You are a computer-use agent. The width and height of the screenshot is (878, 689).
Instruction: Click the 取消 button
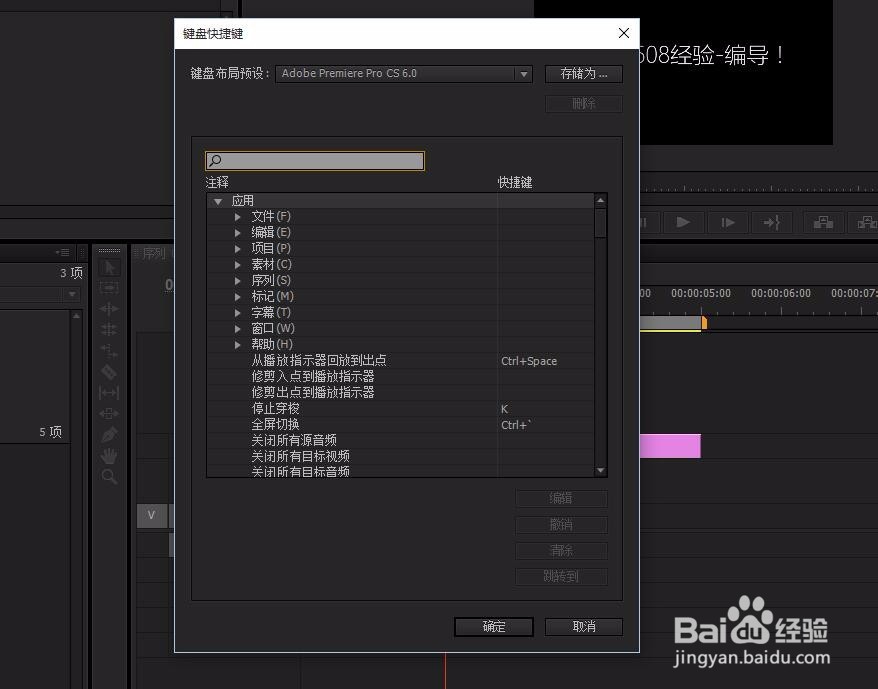583,627
